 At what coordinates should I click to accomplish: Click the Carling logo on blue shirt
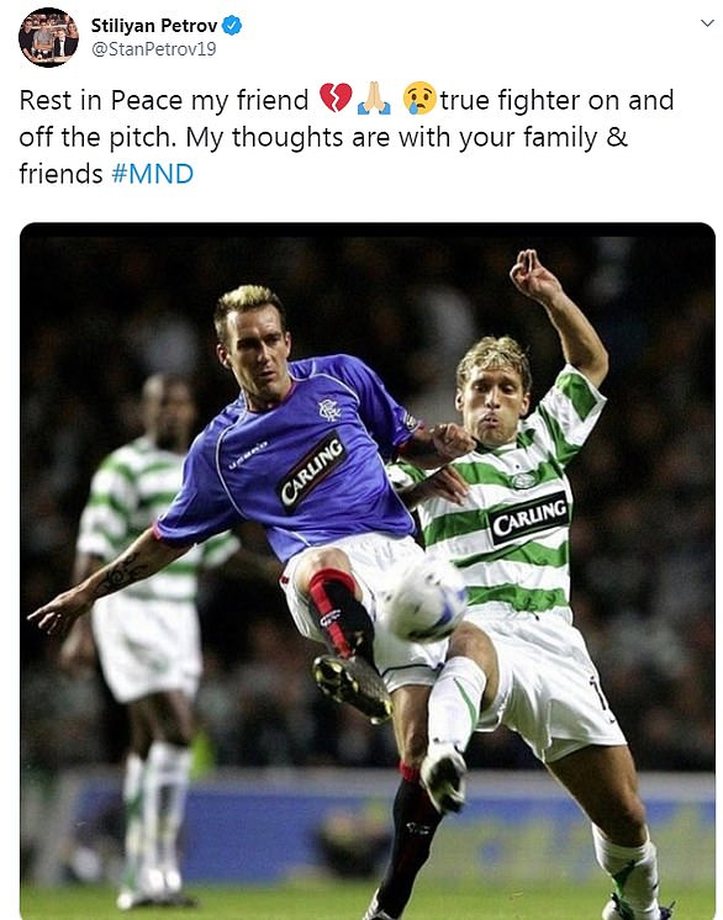point(311,472)
